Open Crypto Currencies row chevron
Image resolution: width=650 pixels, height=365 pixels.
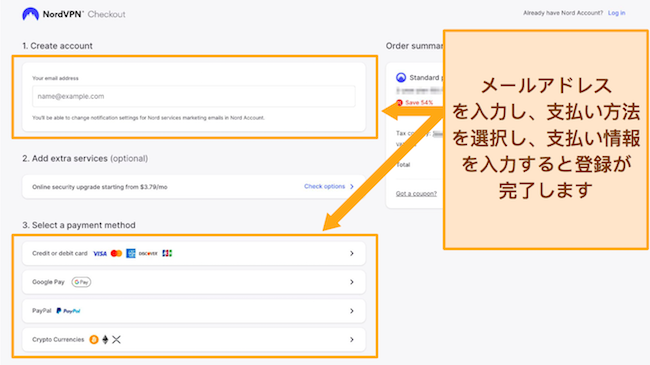pyautogui.click(x=352, y=339)
